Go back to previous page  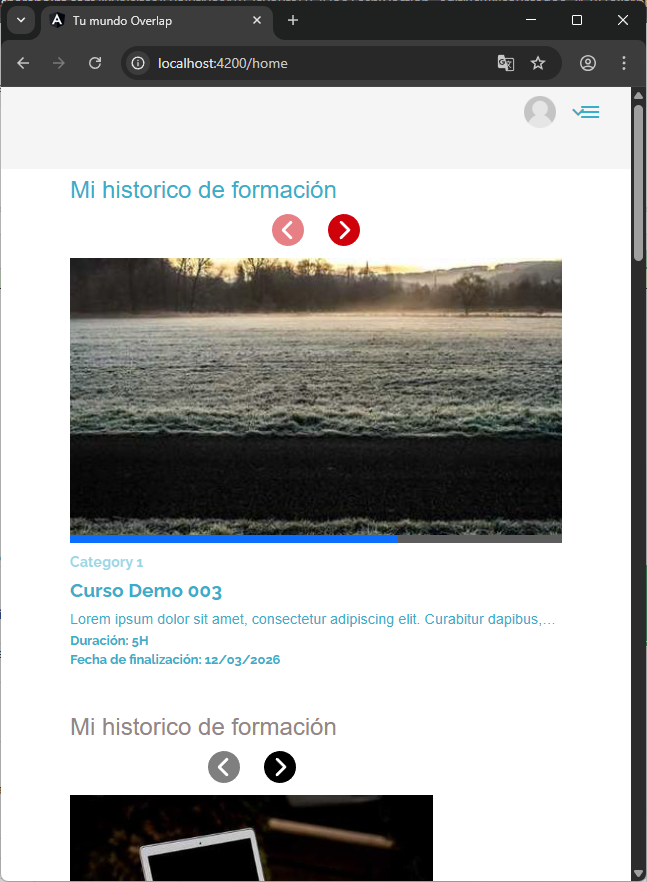tap(23, 63)
